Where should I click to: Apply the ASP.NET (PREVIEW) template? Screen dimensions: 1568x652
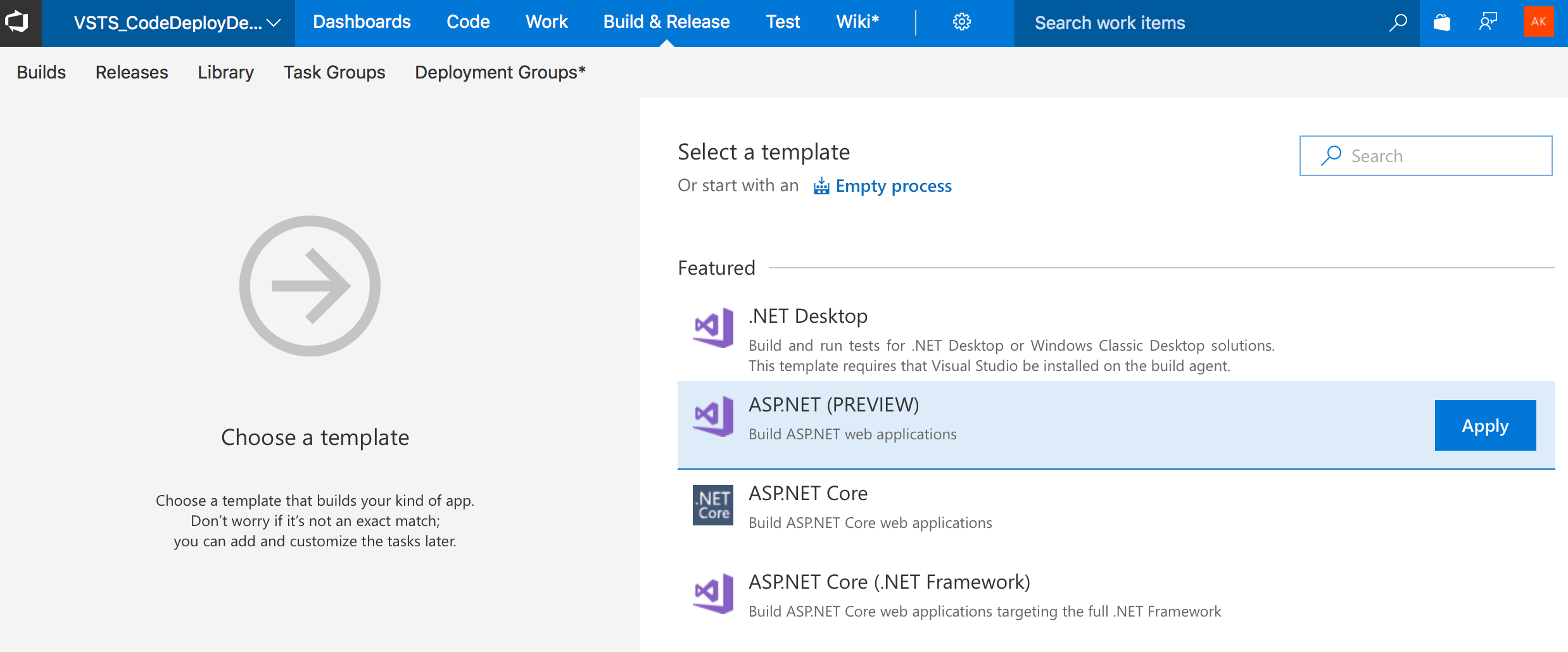(x=1485, y=425)
